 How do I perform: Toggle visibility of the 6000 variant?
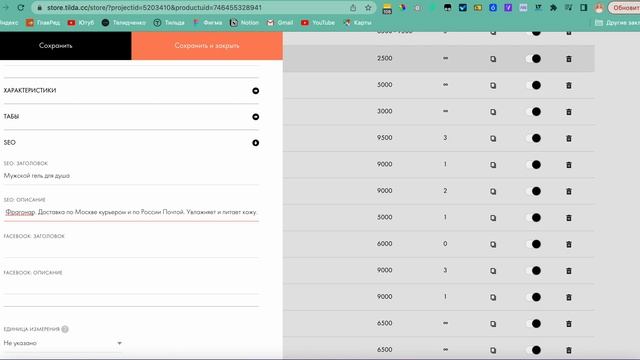point(533,244)
